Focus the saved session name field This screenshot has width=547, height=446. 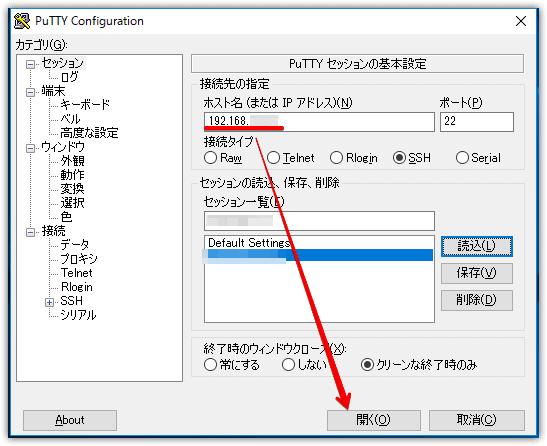(319, 221)
